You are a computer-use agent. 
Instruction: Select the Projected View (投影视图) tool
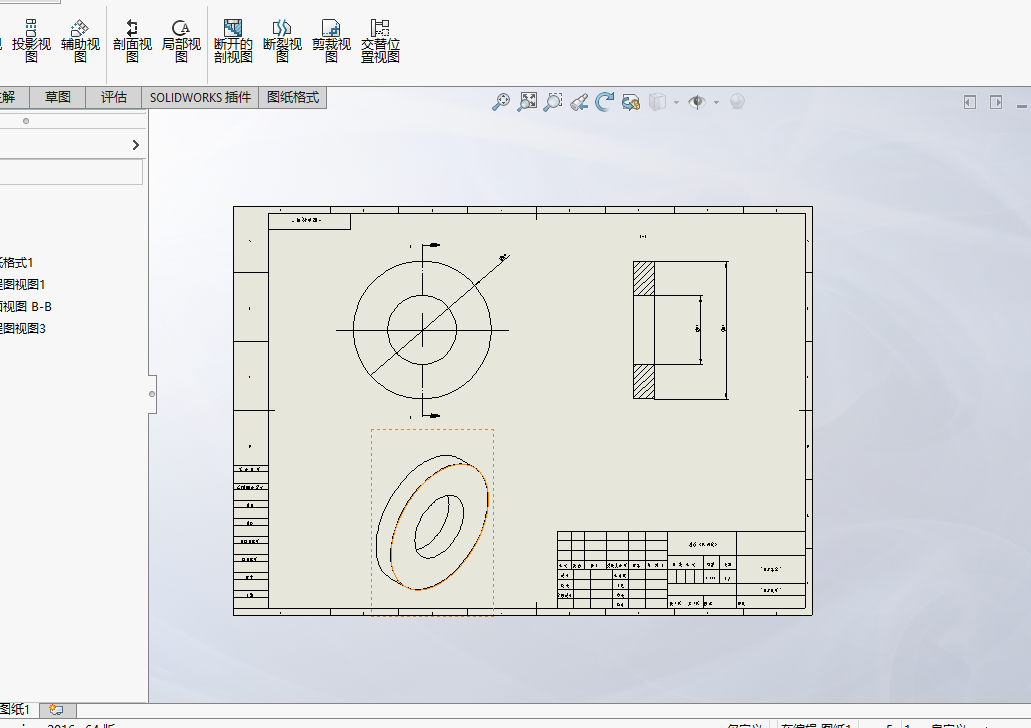(x=31, y=41)
